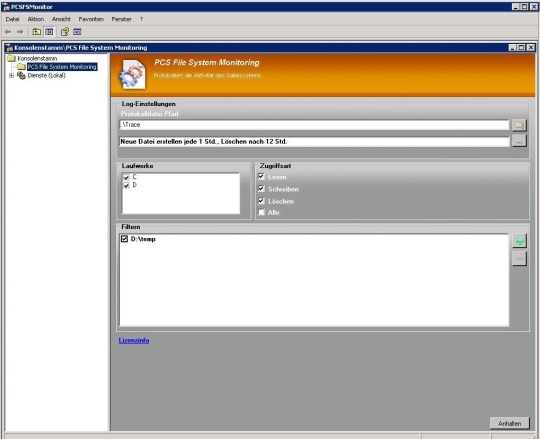Click the Back arrow in the toolbar
This screenshot has width=540, height=439.
[8, 32]
